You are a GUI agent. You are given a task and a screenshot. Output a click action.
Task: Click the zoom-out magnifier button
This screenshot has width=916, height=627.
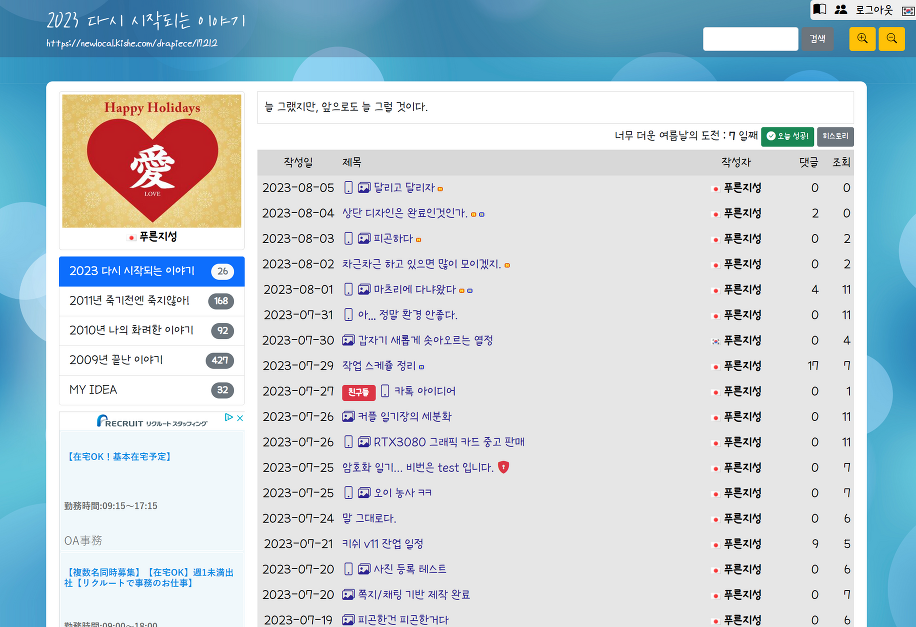coord(891,39)
